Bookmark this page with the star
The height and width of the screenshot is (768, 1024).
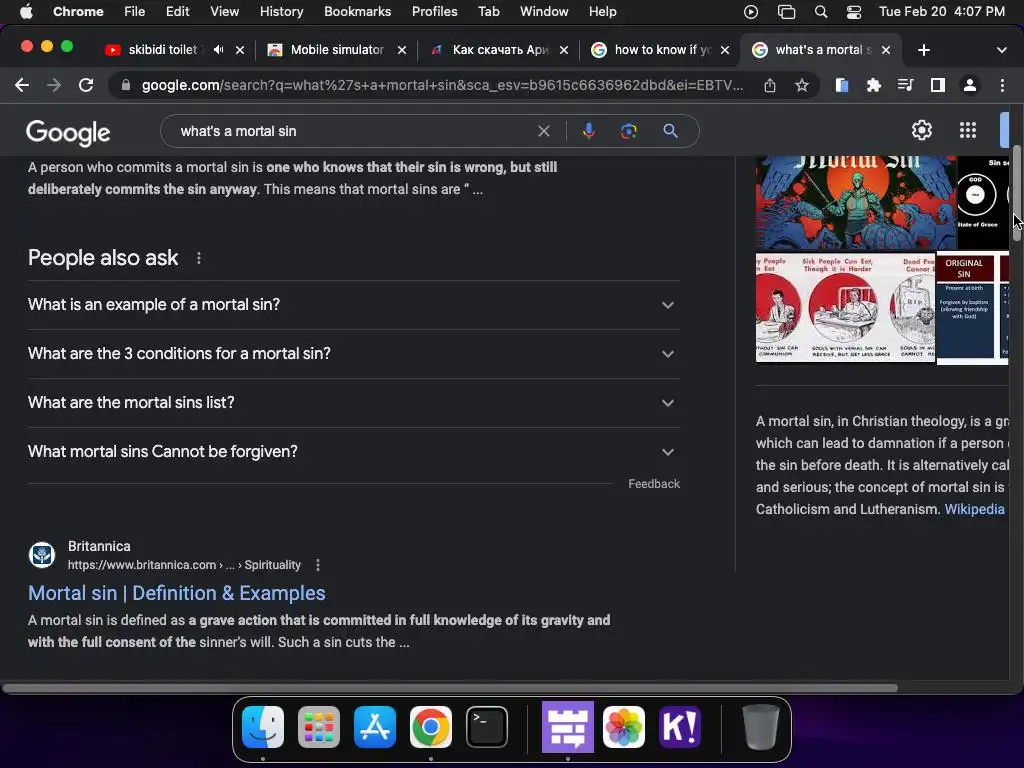(802, 86)
